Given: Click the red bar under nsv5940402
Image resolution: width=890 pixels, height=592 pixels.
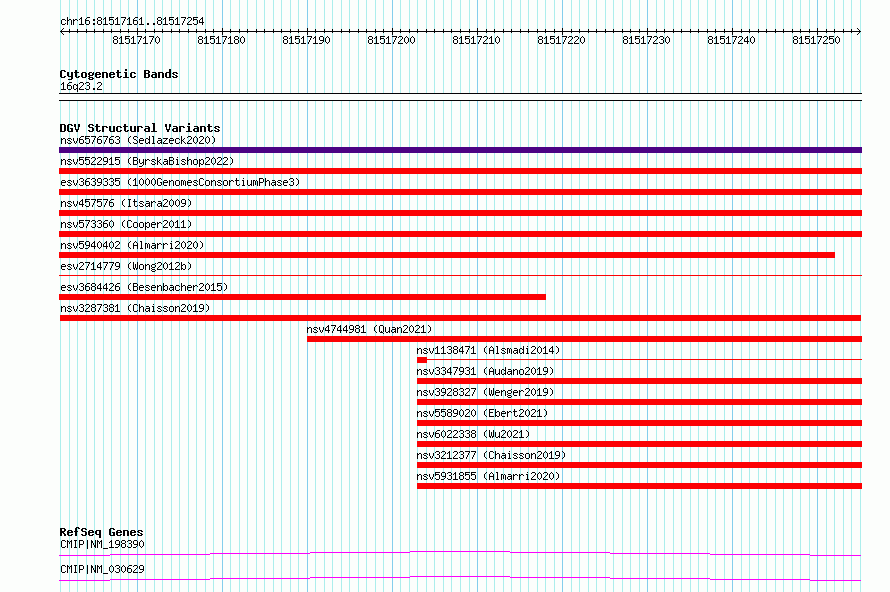Looking at the screenshot, I should click(447, 255).
